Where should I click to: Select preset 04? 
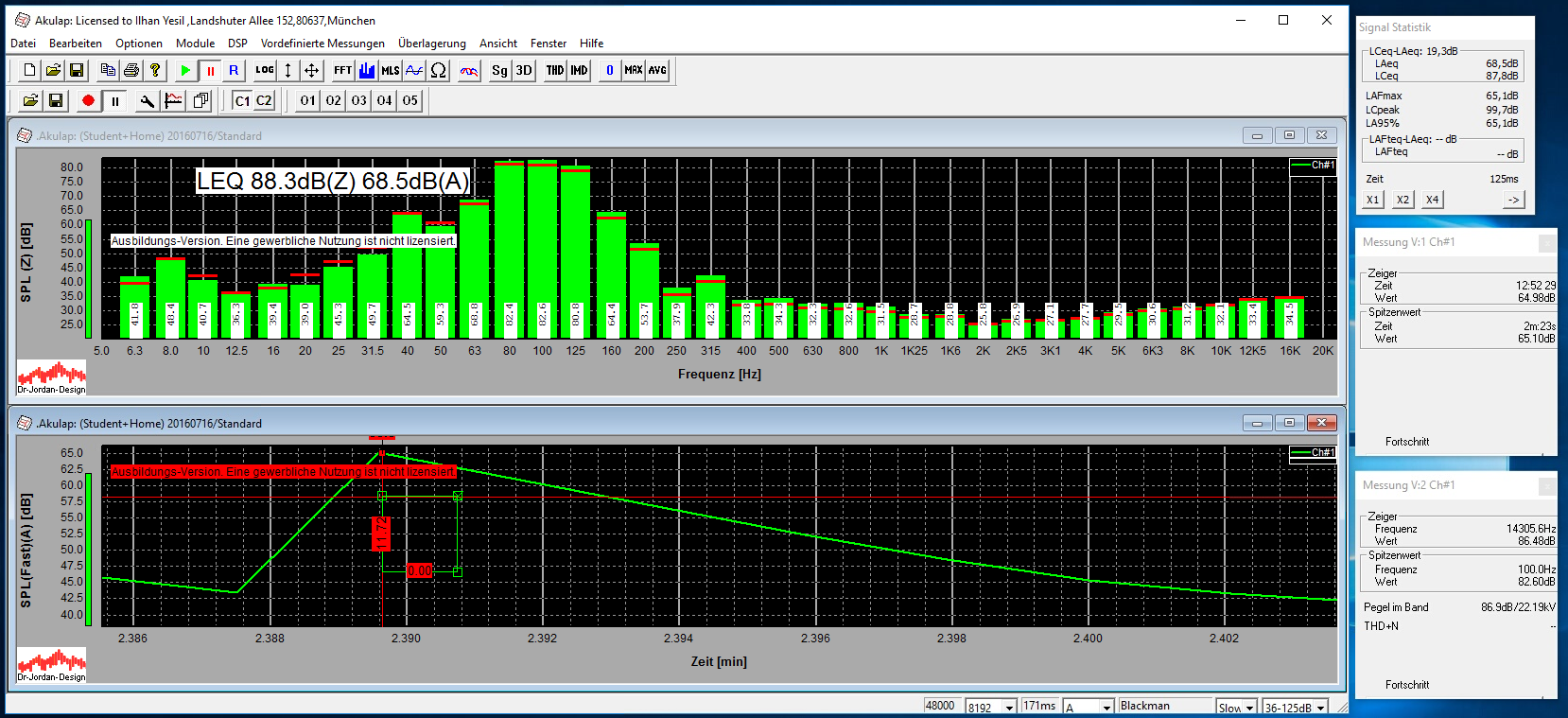385,100
